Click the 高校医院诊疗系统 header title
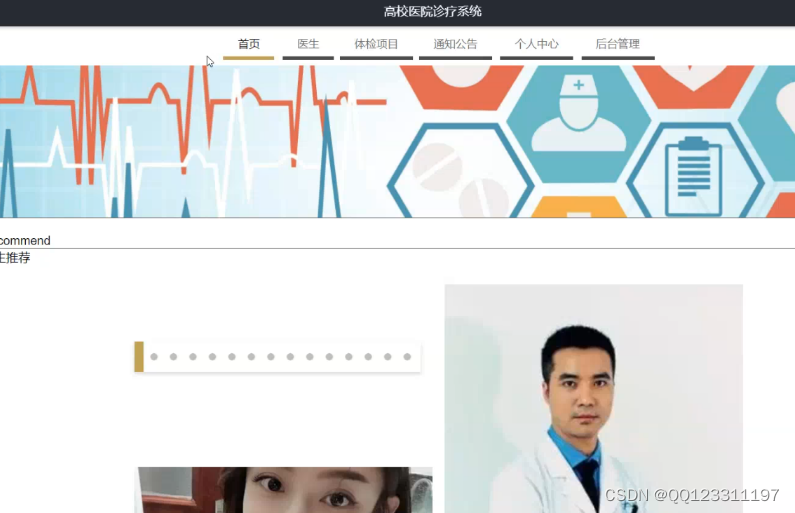 pos(432,12)
